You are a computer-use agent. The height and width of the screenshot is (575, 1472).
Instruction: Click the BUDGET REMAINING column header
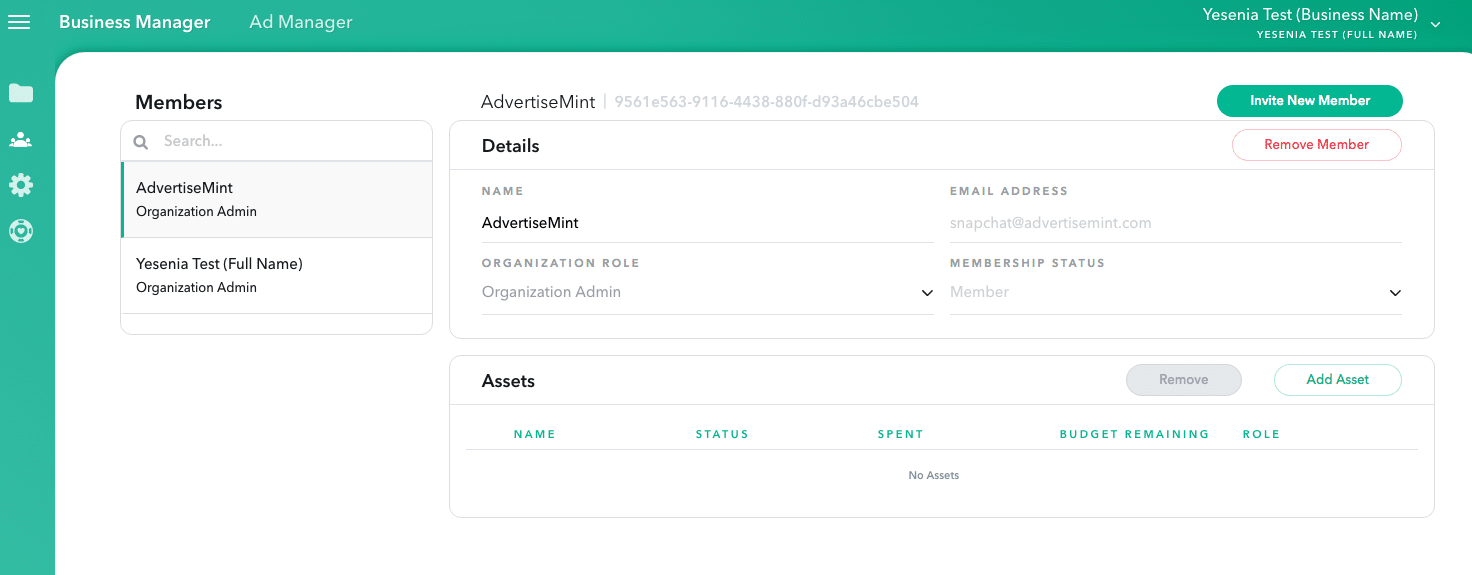(x=1135, y=434)
